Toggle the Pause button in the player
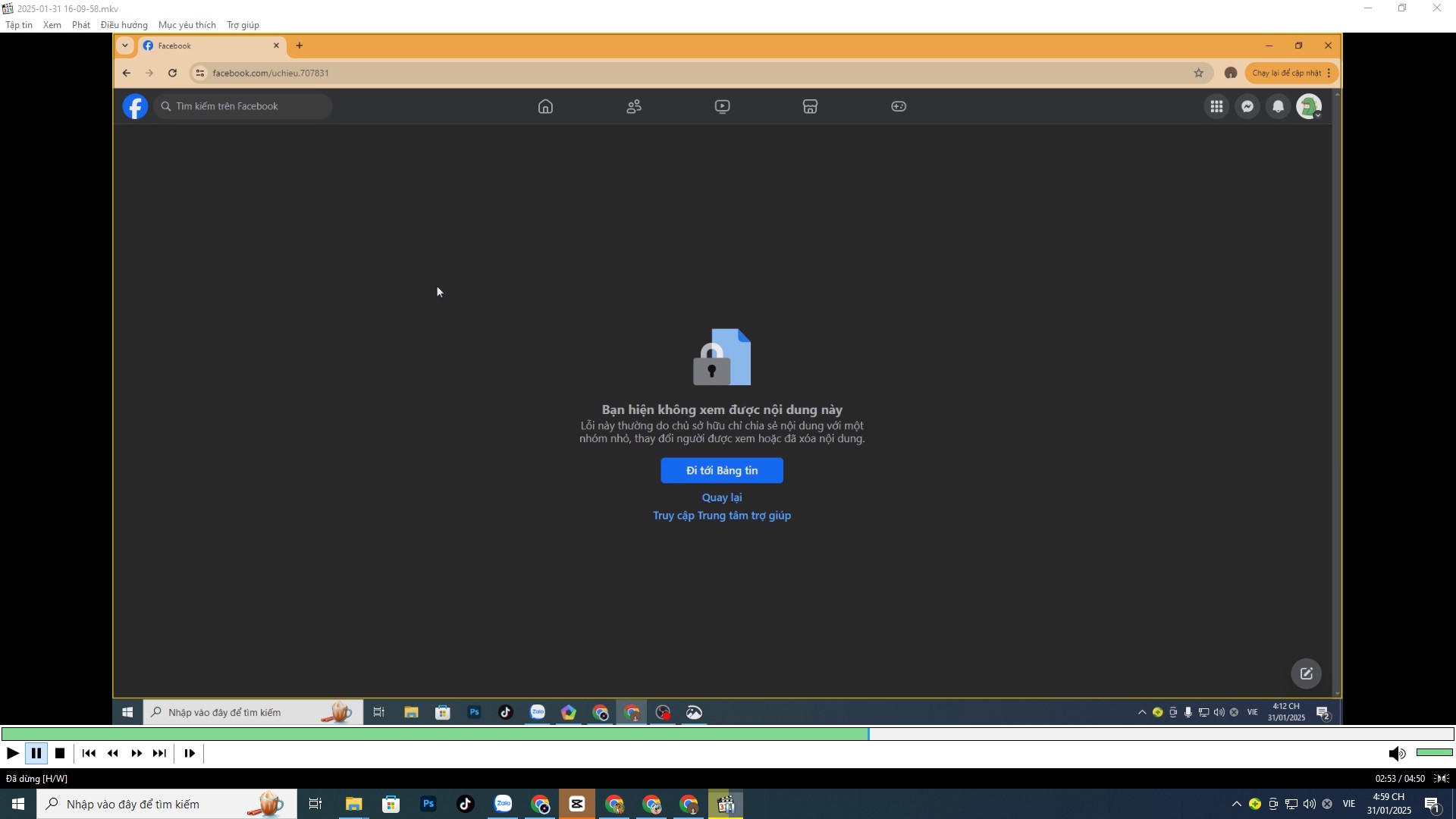The width and height of the screenshot is (1456, 819). tap(36, 754)
